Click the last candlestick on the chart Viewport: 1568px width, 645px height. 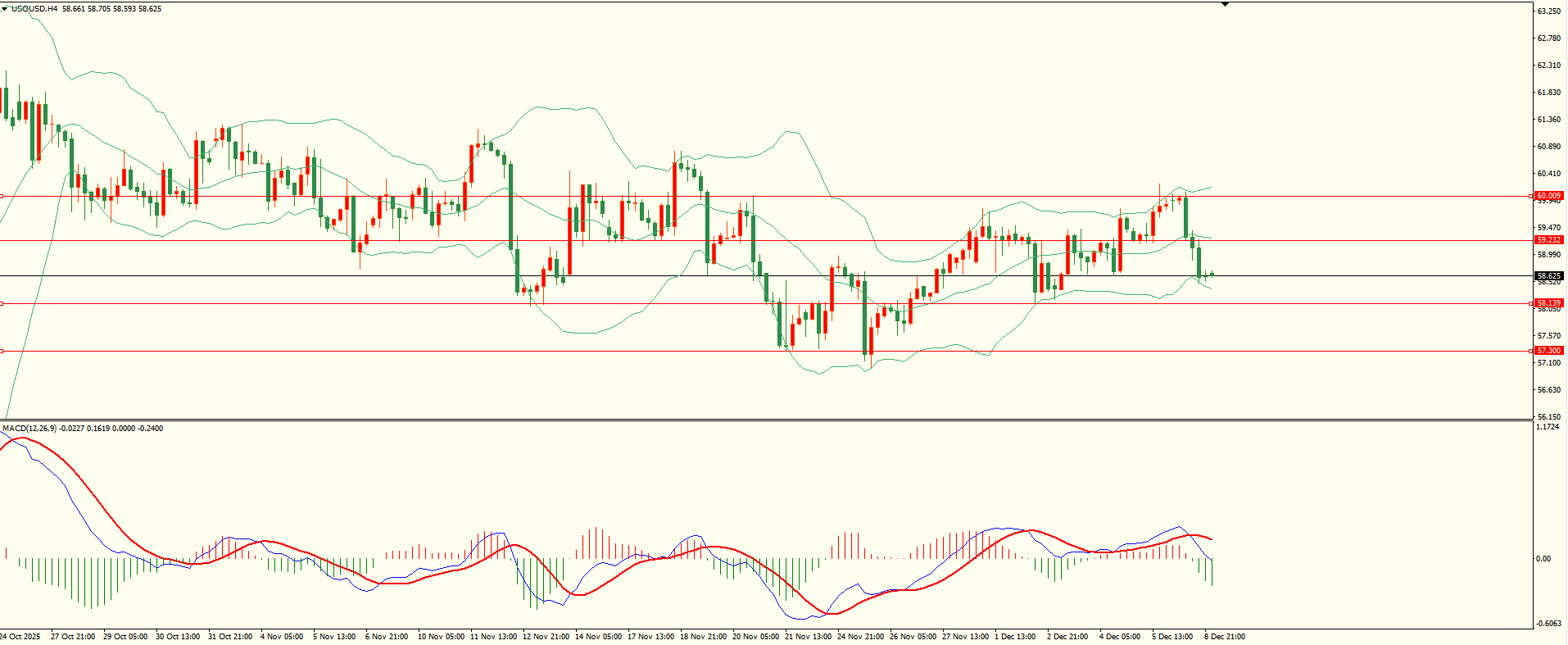pos(1211,275)
